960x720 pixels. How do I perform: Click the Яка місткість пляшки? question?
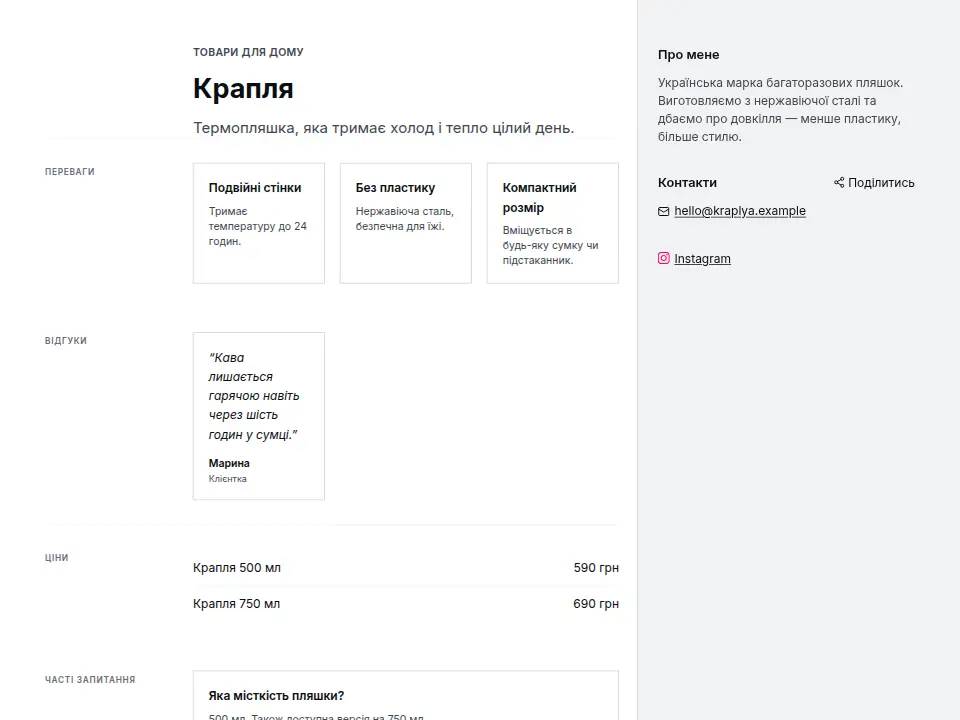pos(276,696)
